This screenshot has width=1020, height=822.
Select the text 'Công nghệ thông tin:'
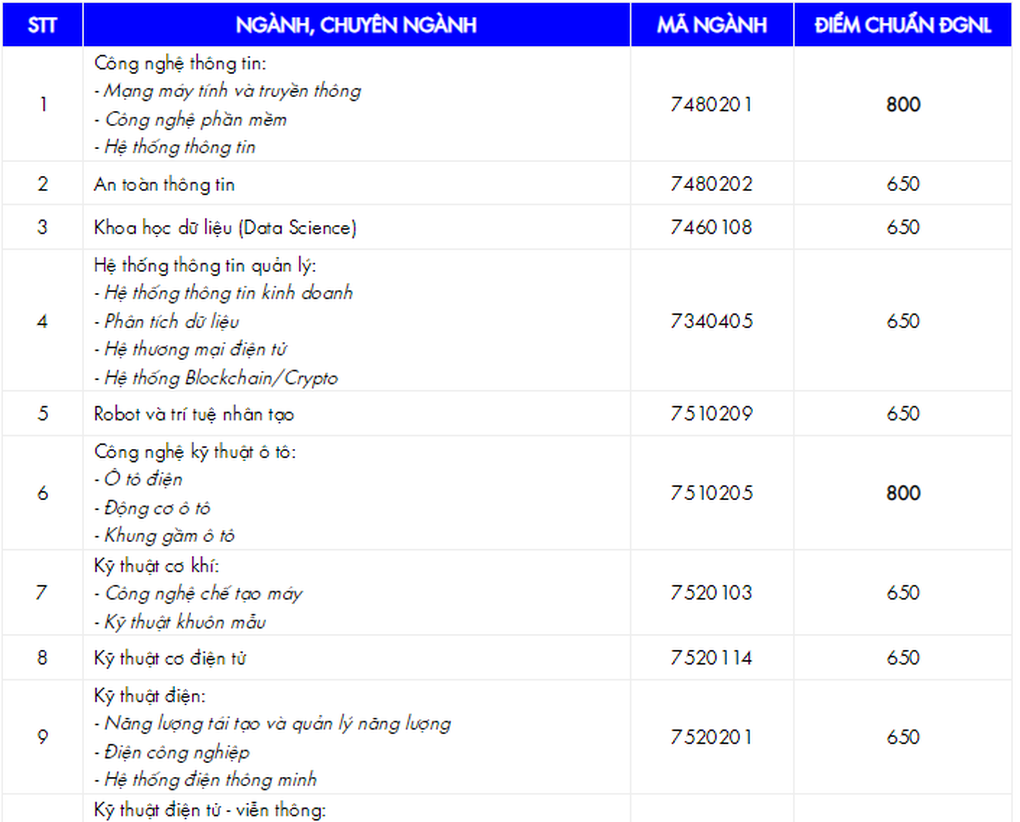pyautogui.click(x=180, y=64)
